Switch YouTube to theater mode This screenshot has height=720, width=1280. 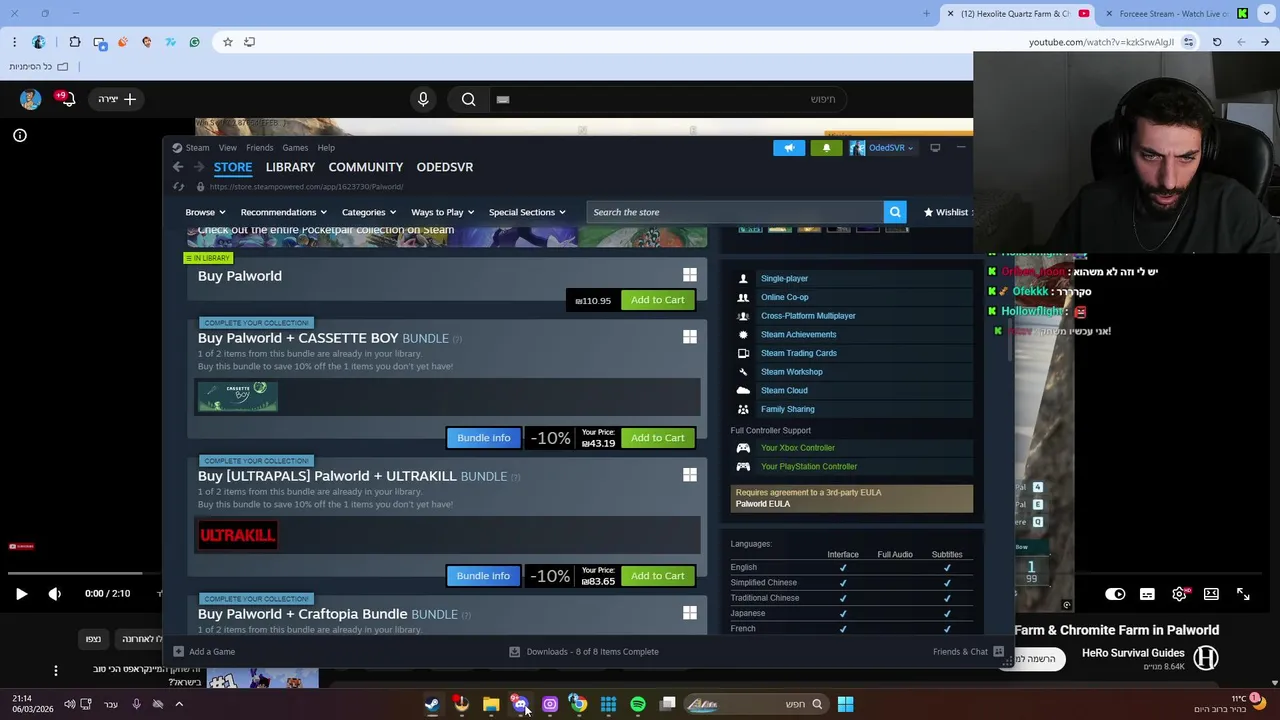click(x=1211, y=594)
